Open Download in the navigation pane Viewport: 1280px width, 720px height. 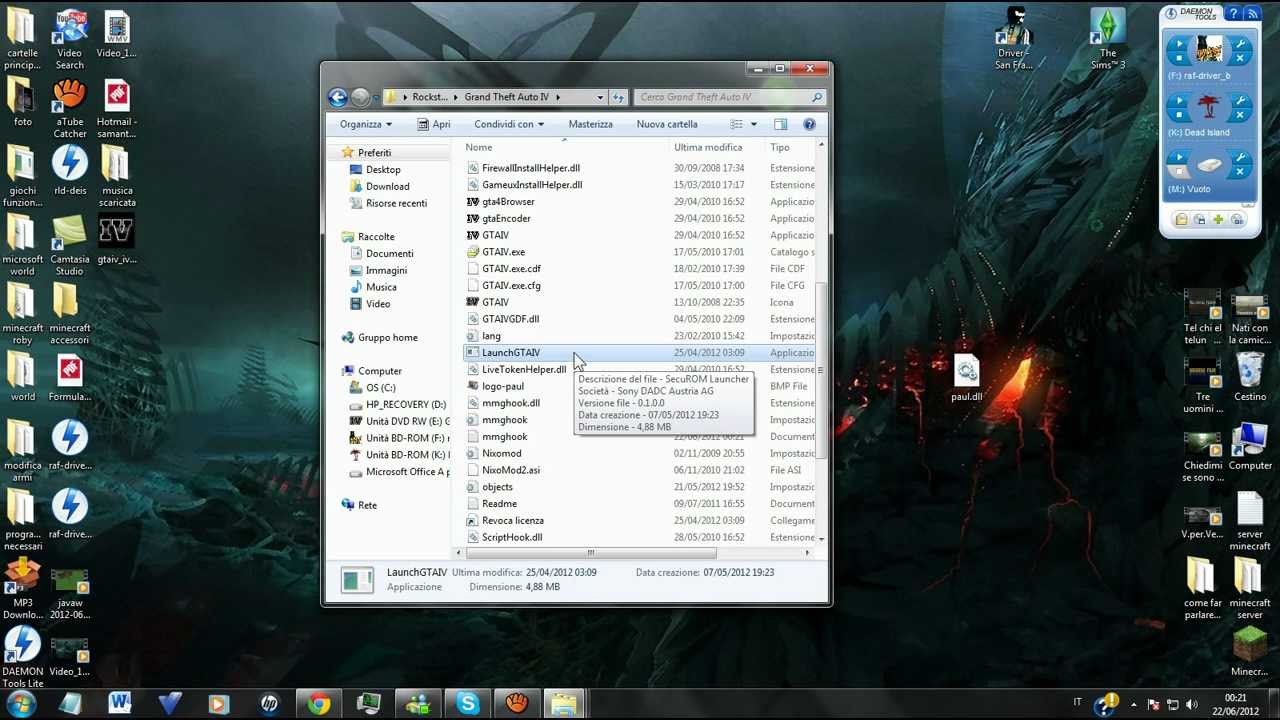(x=387, y=186)
